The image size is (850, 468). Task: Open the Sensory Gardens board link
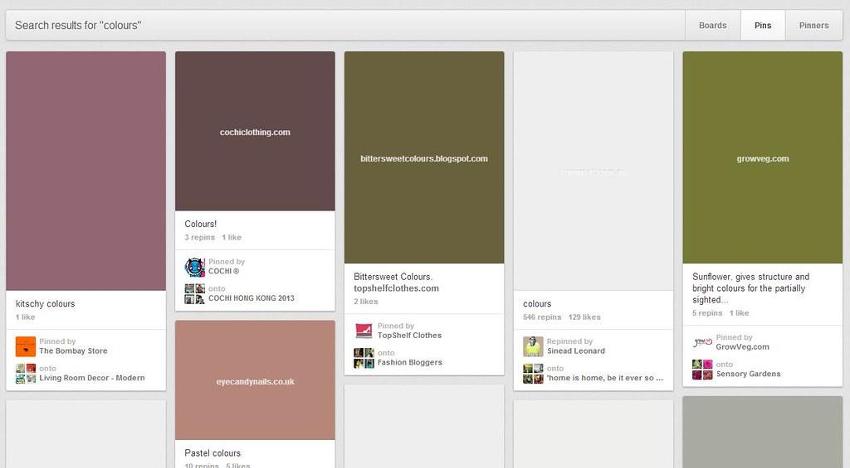748,374
